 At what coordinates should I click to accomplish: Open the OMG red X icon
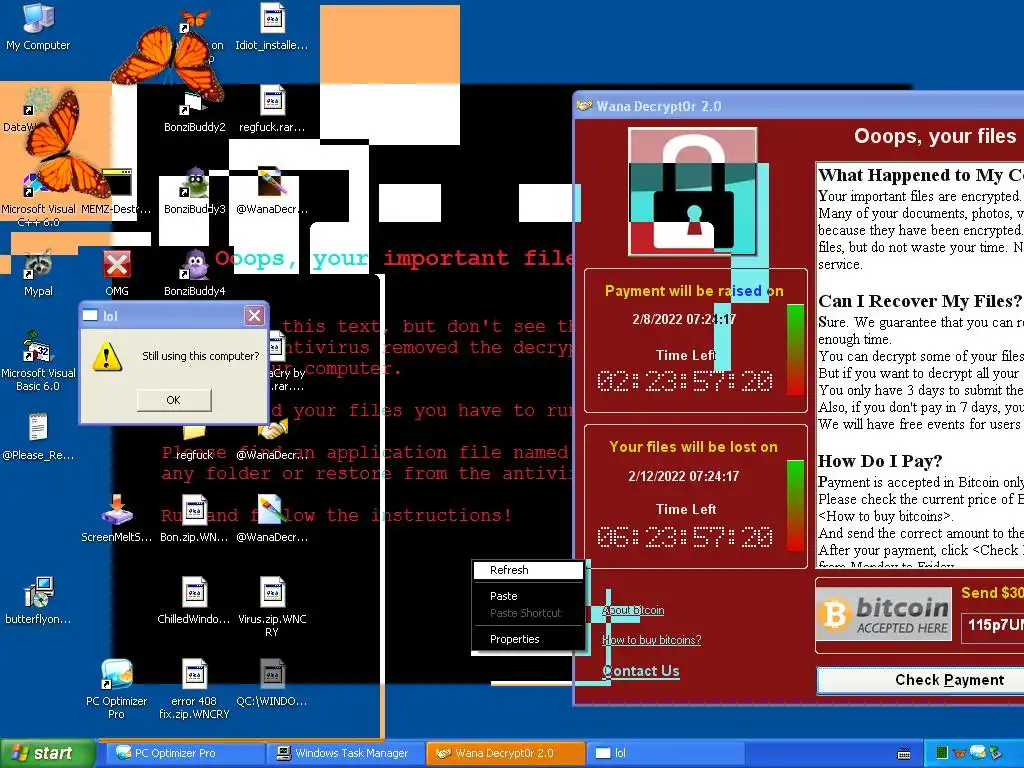coord(116,273)
